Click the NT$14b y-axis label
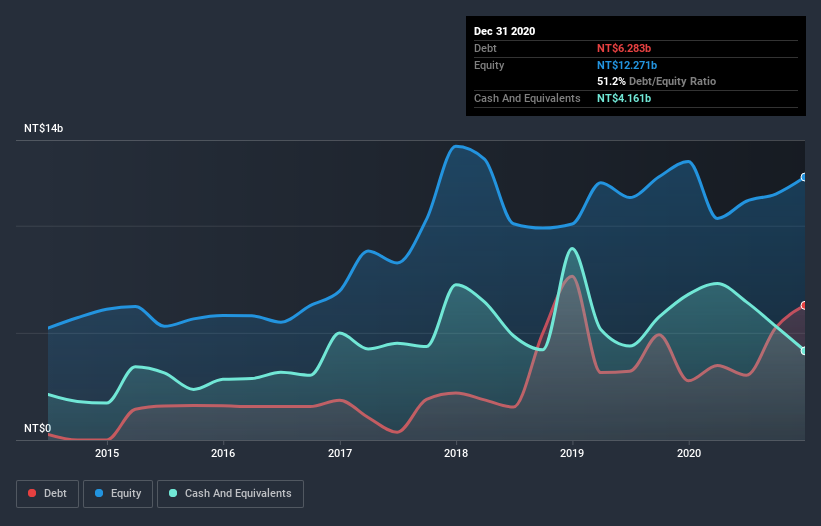 coord(43,128)
